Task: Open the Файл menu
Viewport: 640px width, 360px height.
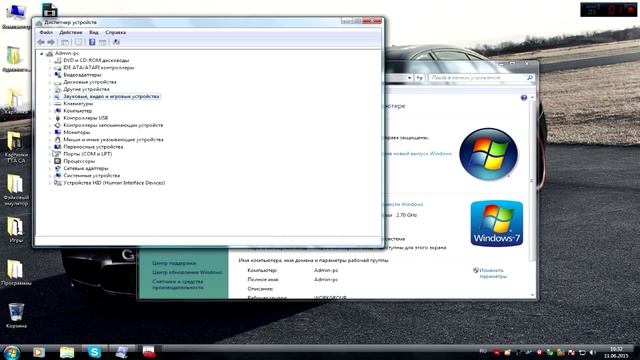Action: (x=46, y=32)
